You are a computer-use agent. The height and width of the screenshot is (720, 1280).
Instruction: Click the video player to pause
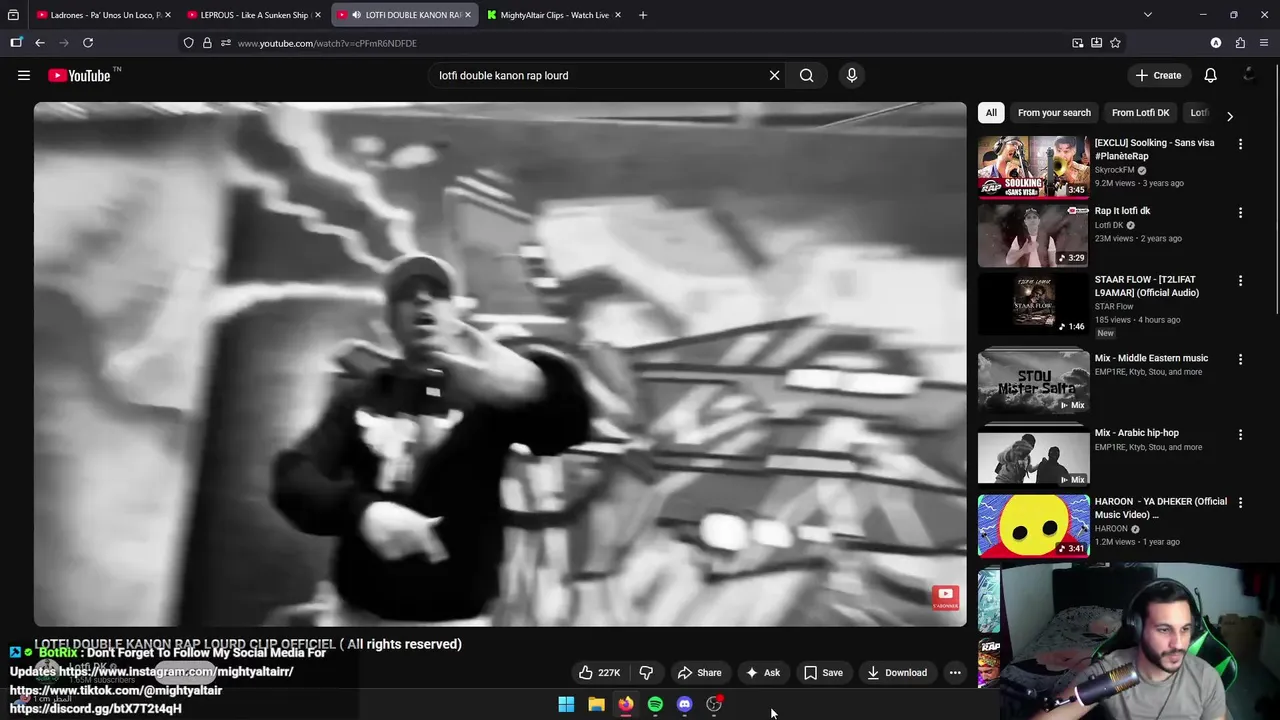click(500, 364)
